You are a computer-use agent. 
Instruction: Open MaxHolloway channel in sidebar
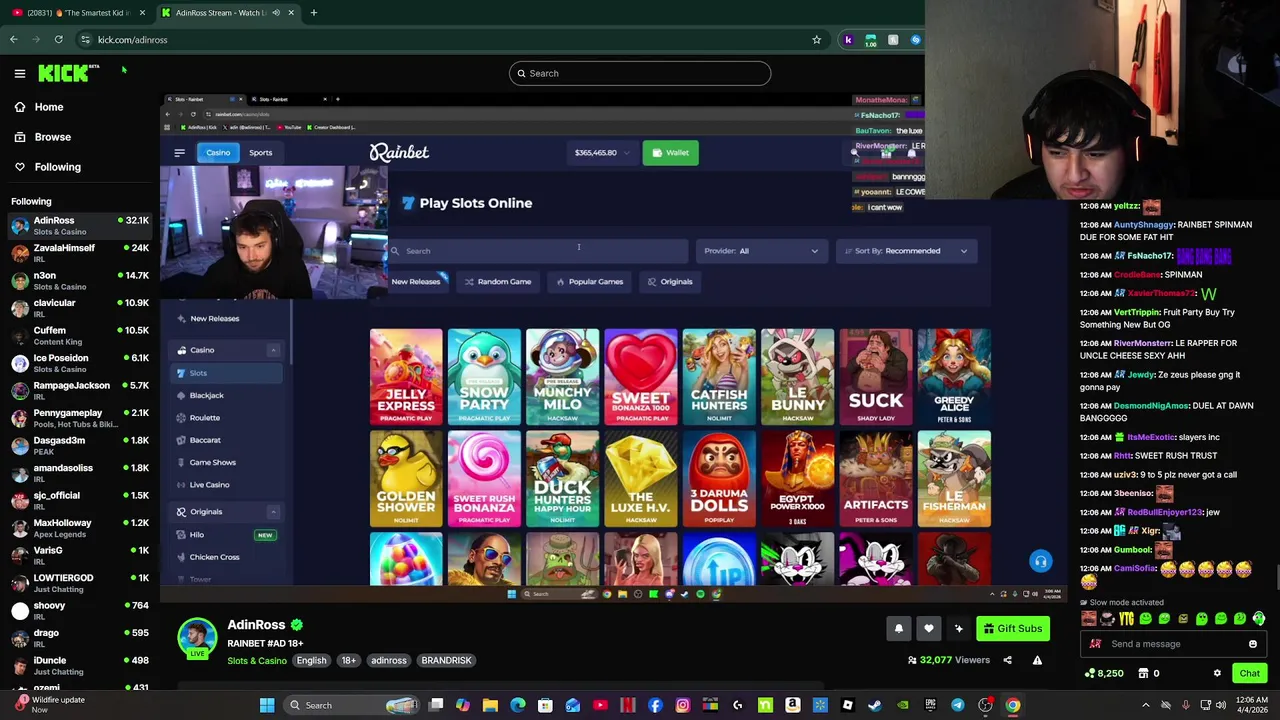(80, 528)
